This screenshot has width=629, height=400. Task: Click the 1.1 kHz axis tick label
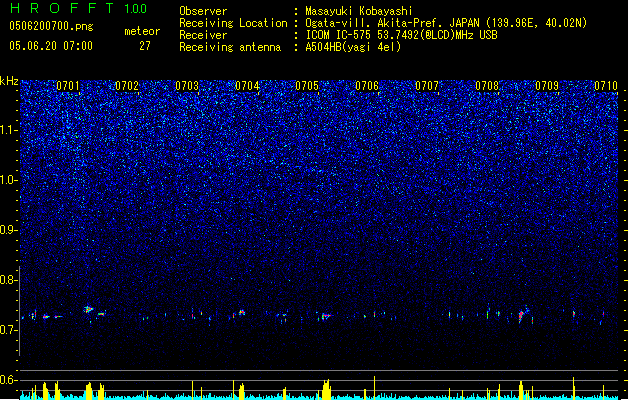(x=9, y=130)
